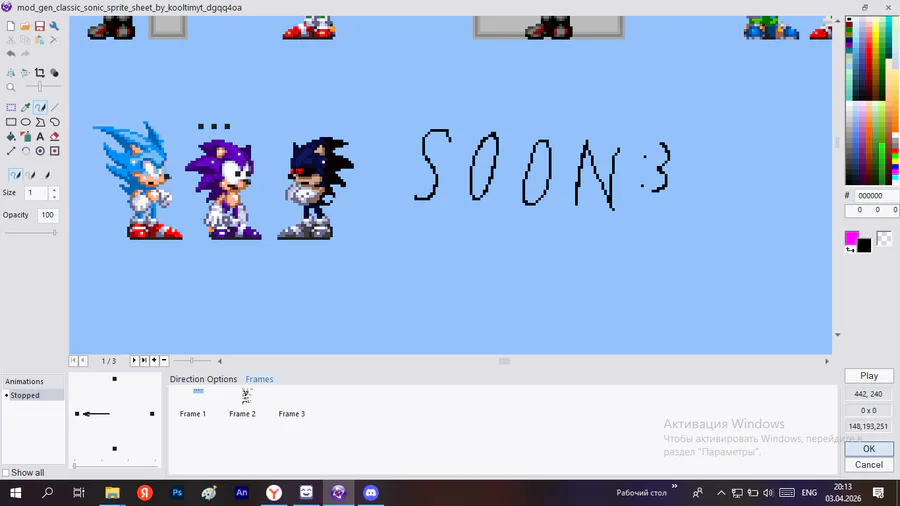
Task: Select the Size/resize arrow tool
Action: coord(11,151)
